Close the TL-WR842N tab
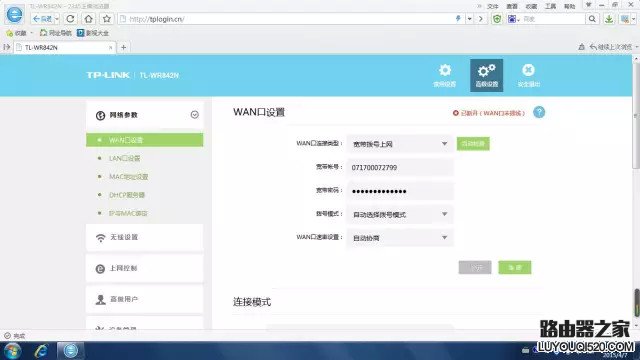 [x=110, y=47]
